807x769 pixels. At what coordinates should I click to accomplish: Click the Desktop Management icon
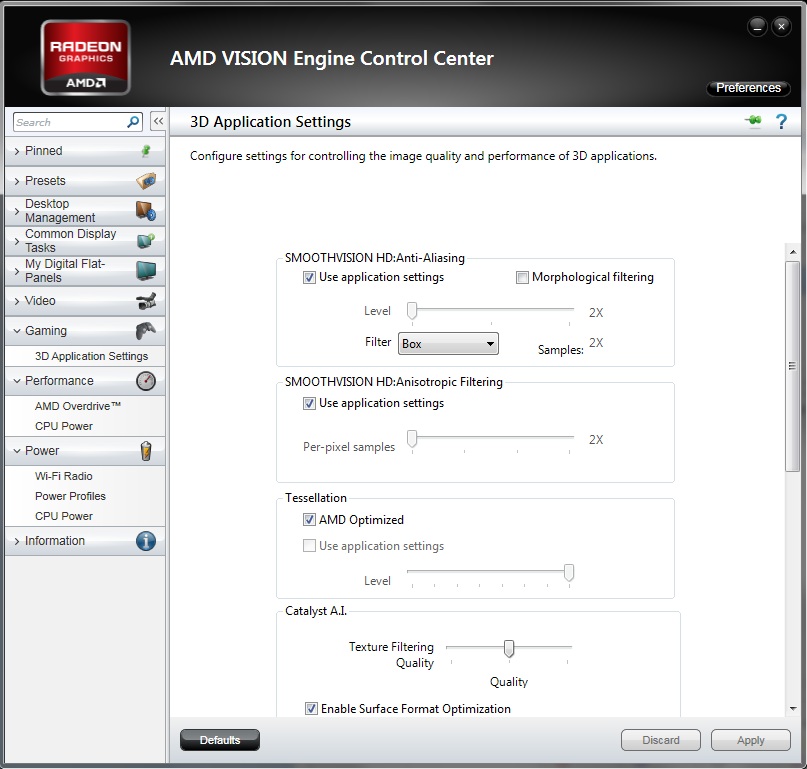146,211
